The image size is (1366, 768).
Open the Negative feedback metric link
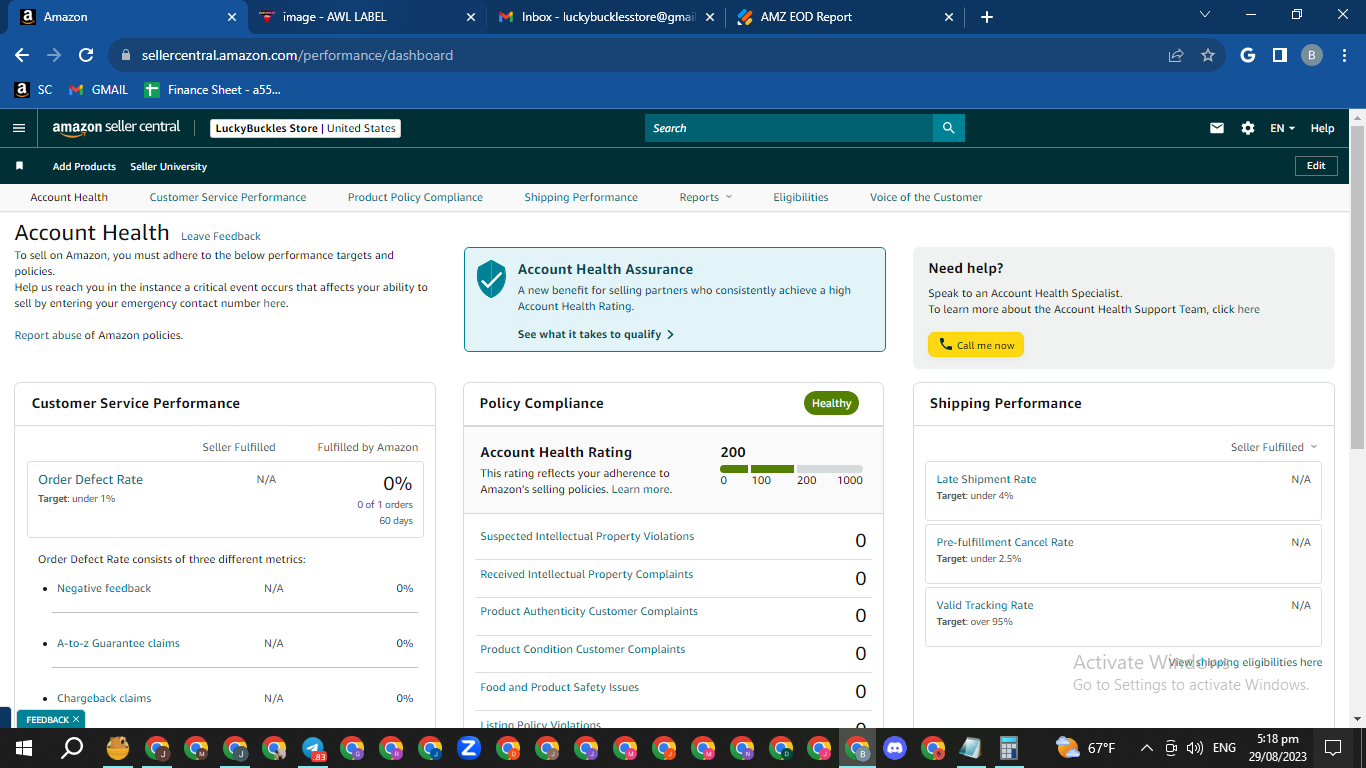[x=104, y=588]
